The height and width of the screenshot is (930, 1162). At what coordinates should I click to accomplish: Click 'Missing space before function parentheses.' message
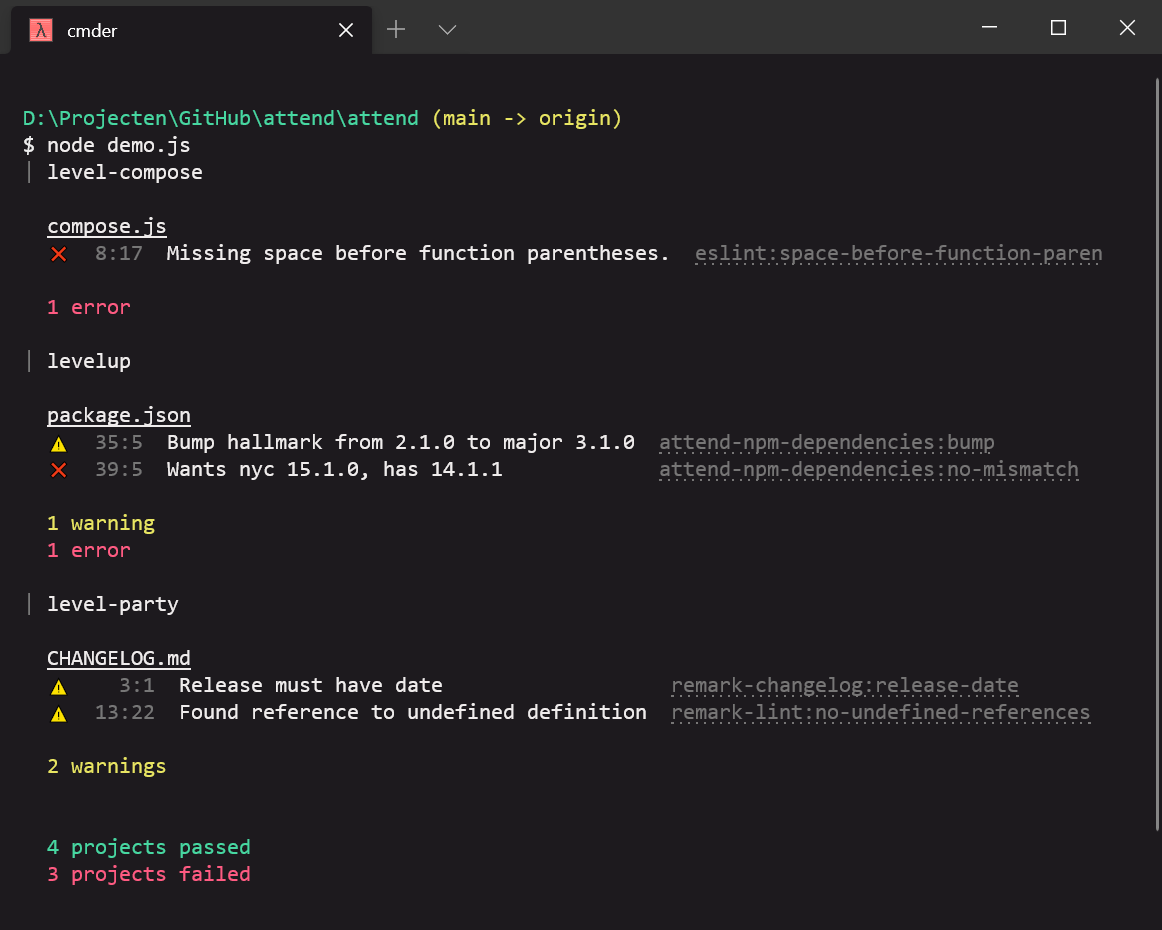tap(418, 253)
